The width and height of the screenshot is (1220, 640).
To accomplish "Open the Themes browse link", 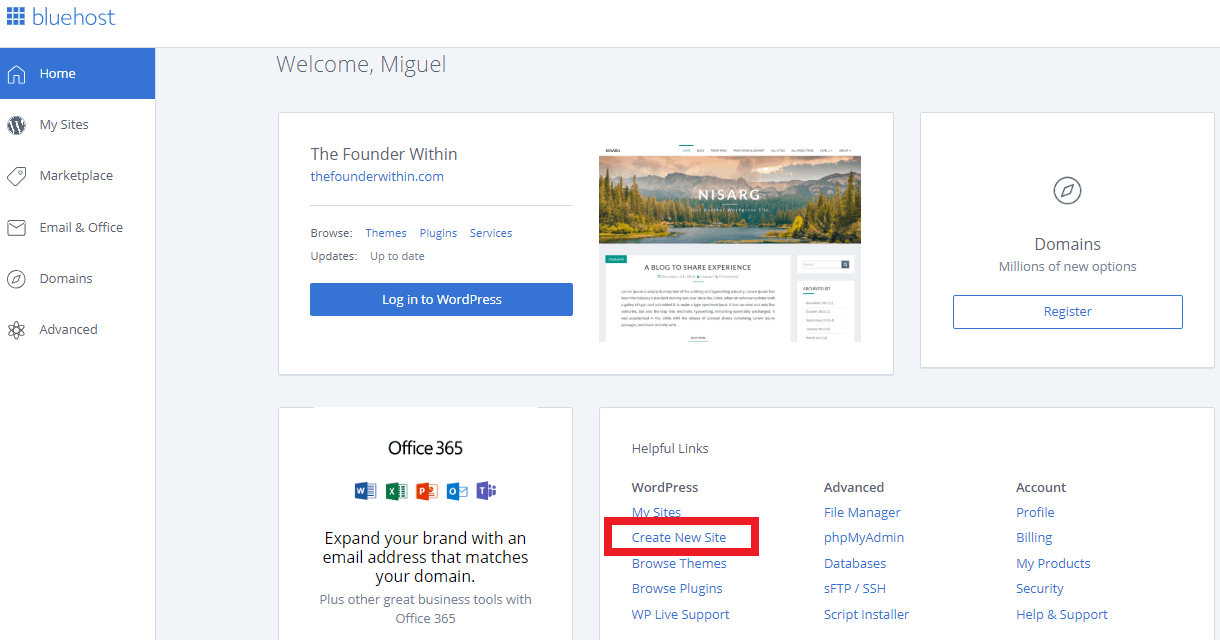I will coord(385,232).
